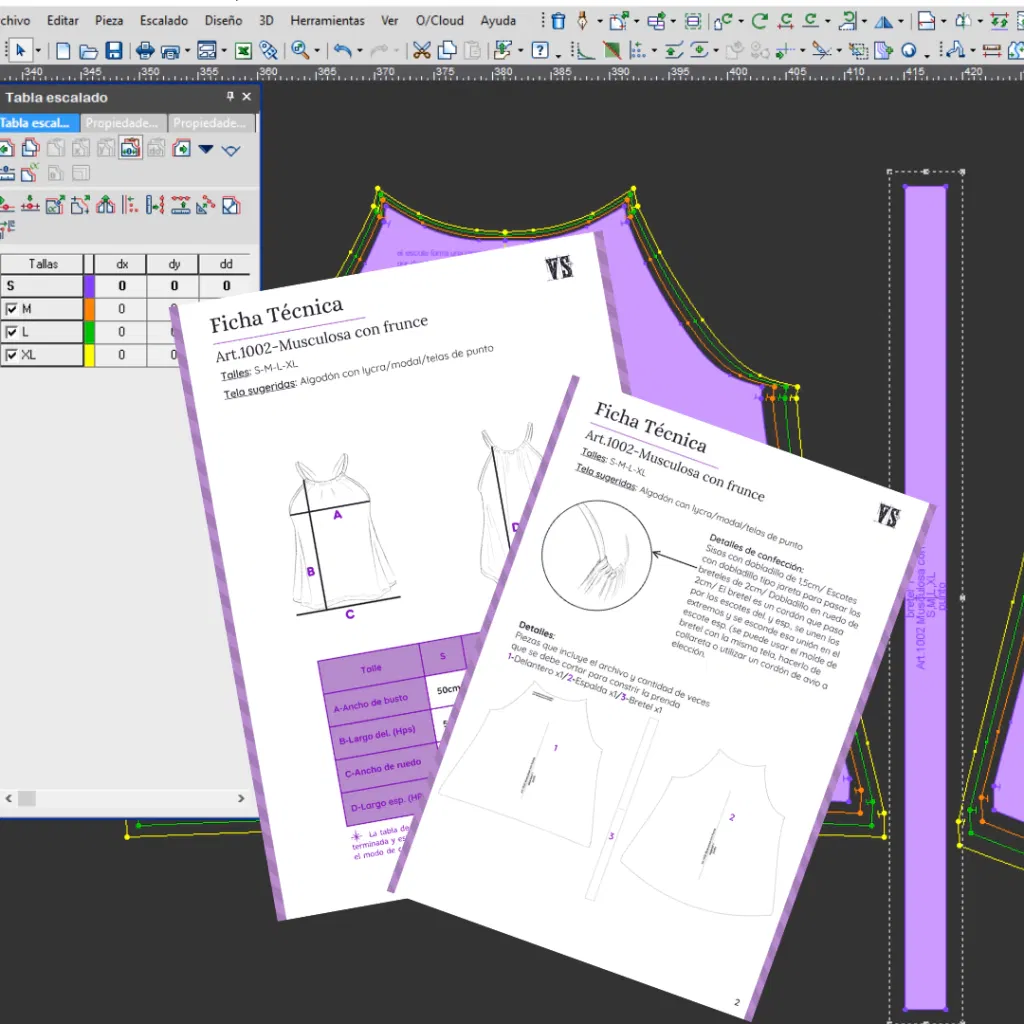Image resolution: width=1024 pixels, height=1024 pixels.
Task: Click the green clockwise rotate icon
Action: (760, 20)
